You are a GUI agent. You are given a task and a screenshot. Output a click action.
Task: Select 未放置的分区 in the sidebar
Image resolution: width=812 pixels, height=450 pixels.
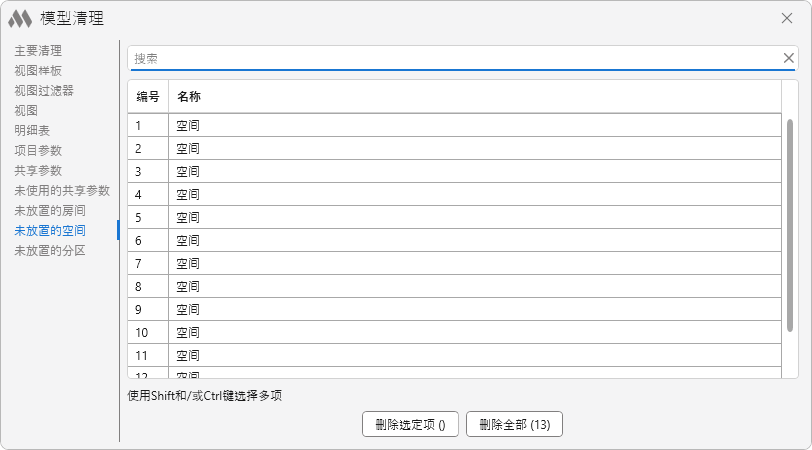point(50,250)
